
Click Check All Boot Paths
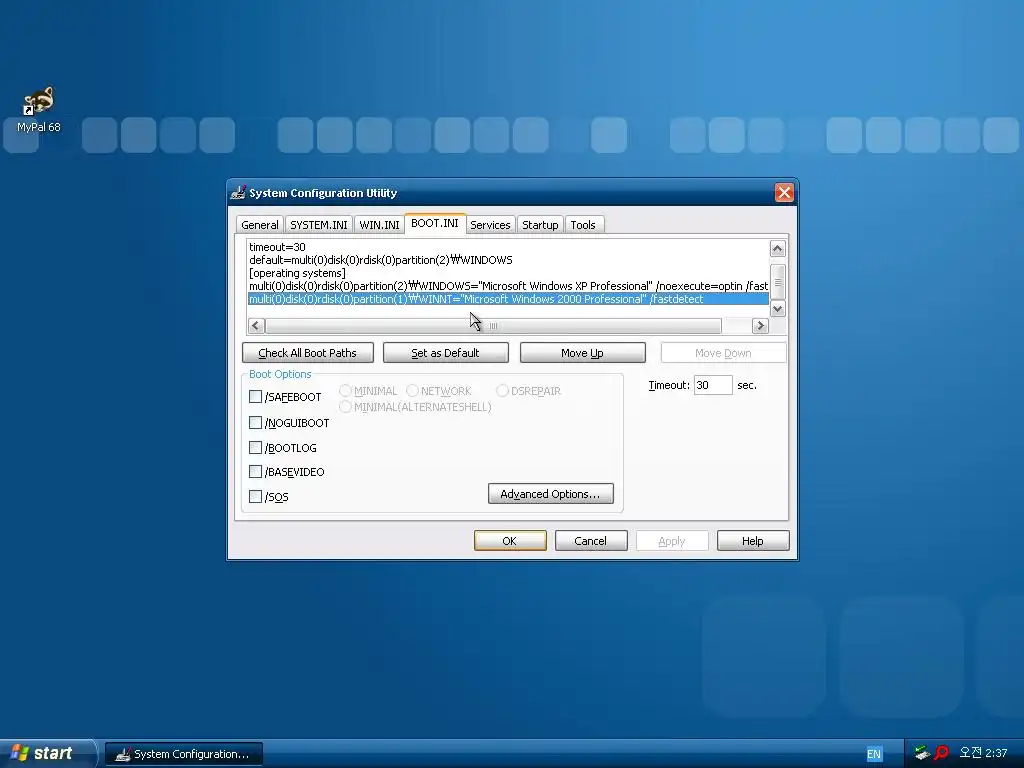(x=308, y=353)
